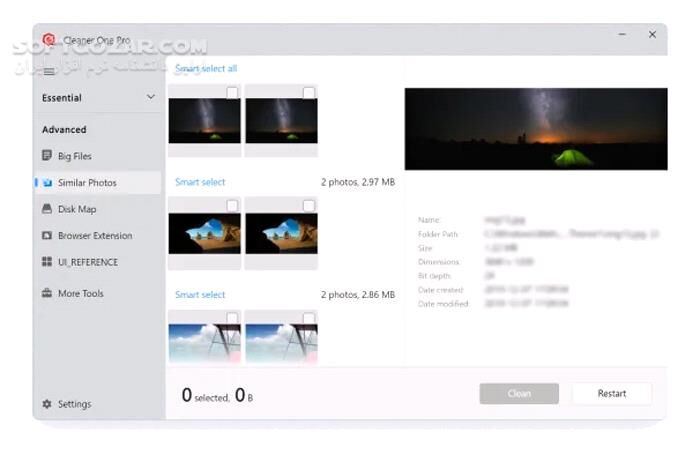Click the Cleaner One Pro logo icon
The width and height of the screenshot is (700, 462).
(48, 40)
